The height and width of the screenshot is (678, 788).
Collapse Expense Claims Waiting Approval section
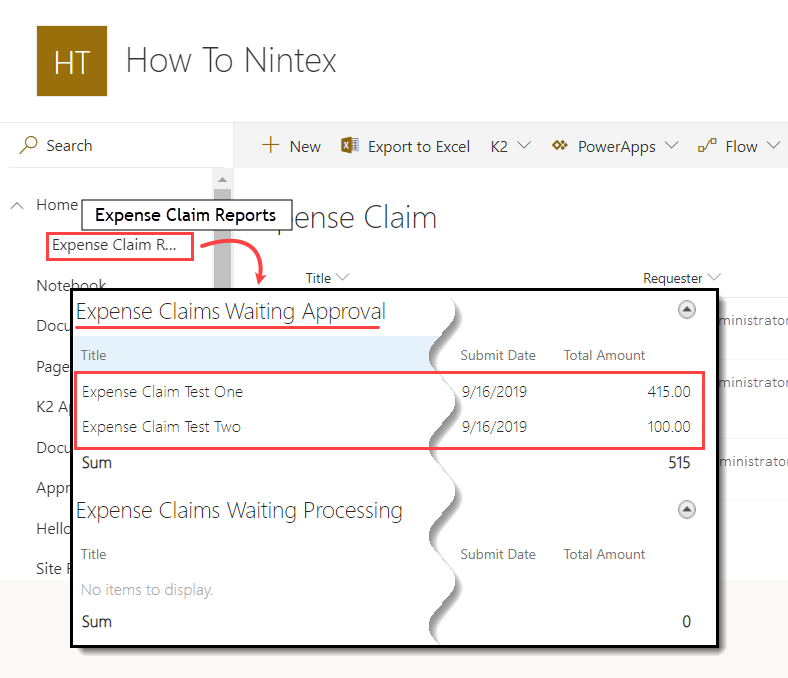686,310
